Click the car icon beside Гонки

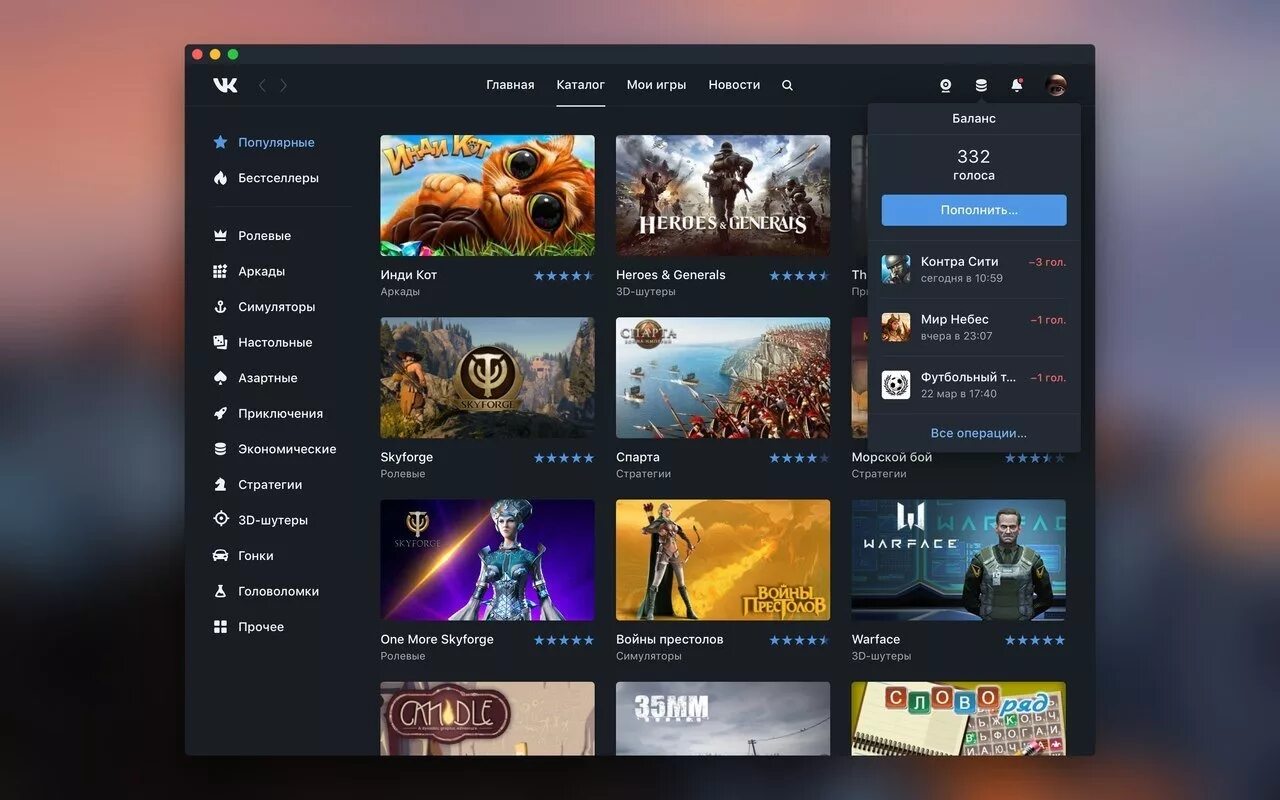220,555
